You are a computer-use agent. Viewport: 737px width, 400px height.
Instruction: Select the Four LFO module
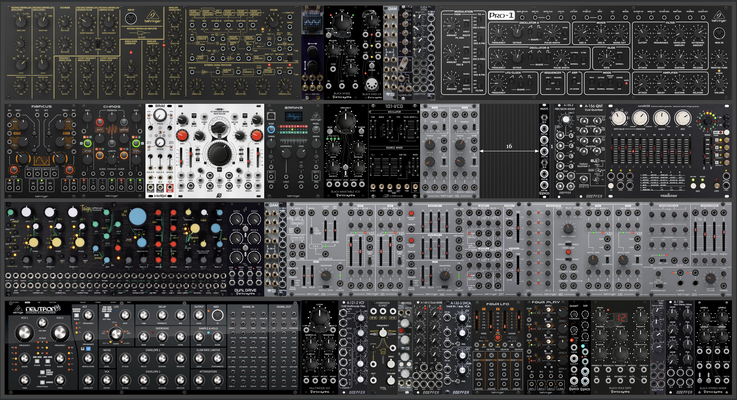[498, 346]
